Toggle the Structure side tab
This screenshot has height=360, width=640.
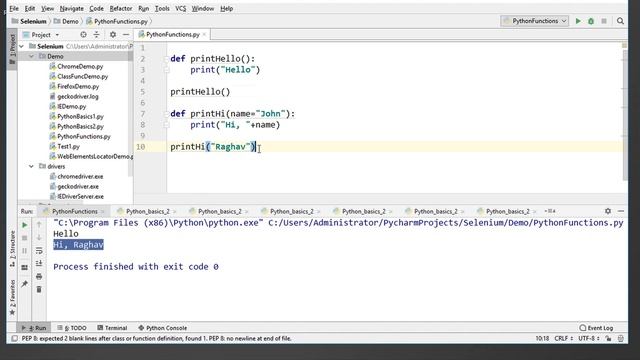tap(12, 249)
